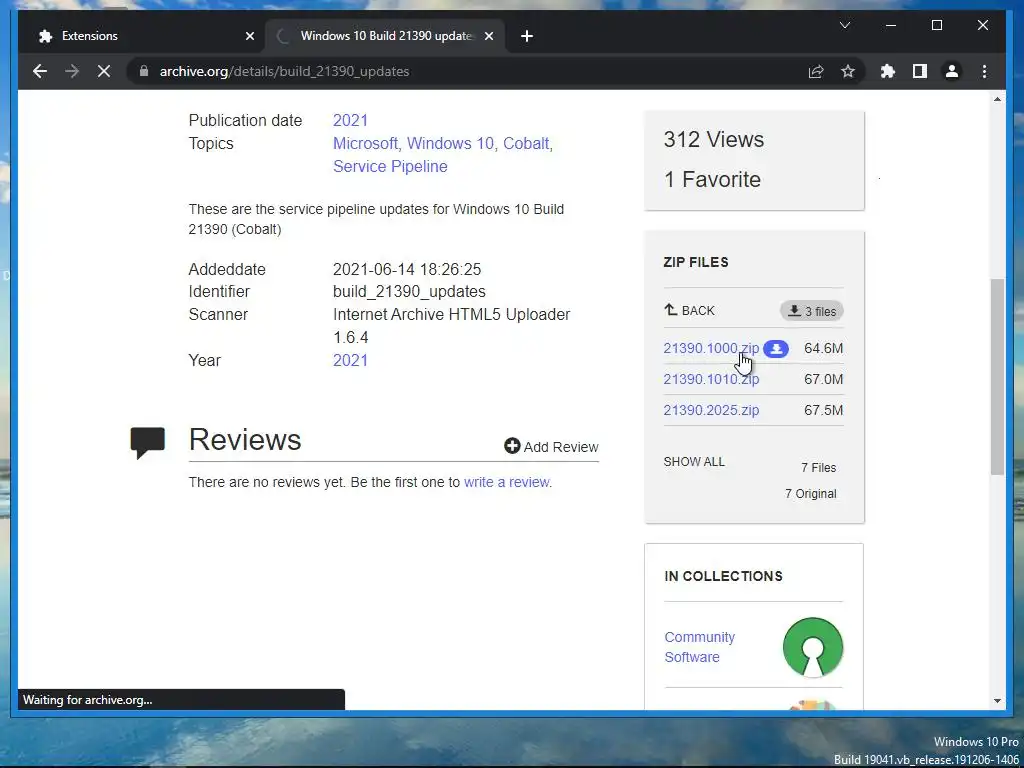Bookmark this tab with the star icon
The height and width of the screenshot is (768, 1024).
848,71
